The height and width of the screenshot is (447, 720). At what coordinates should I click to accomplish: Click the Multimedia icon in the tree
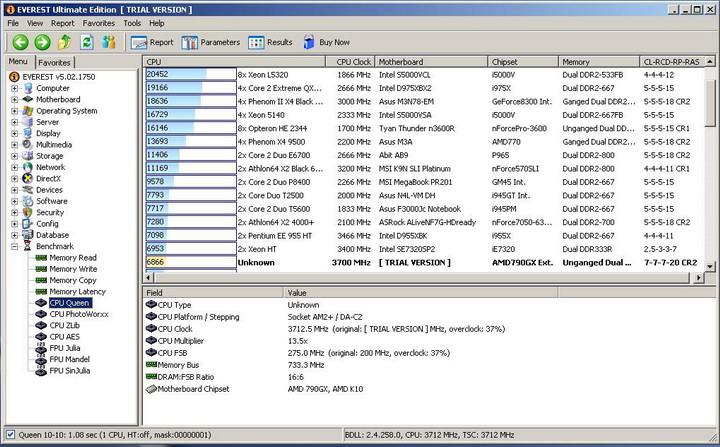(28, 145)
